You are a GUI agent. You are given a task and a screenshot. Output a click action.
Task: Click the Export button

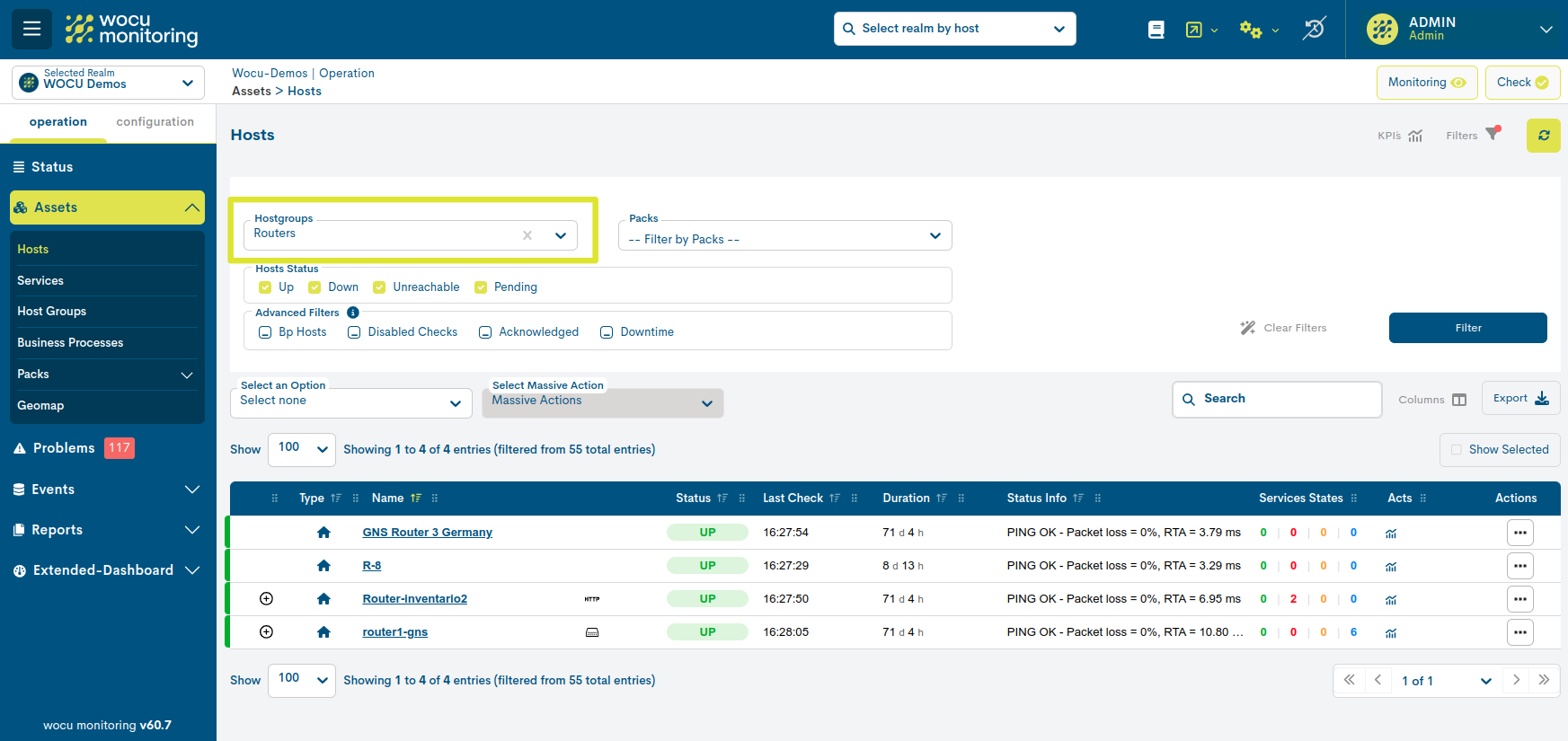coord(1520,398)
